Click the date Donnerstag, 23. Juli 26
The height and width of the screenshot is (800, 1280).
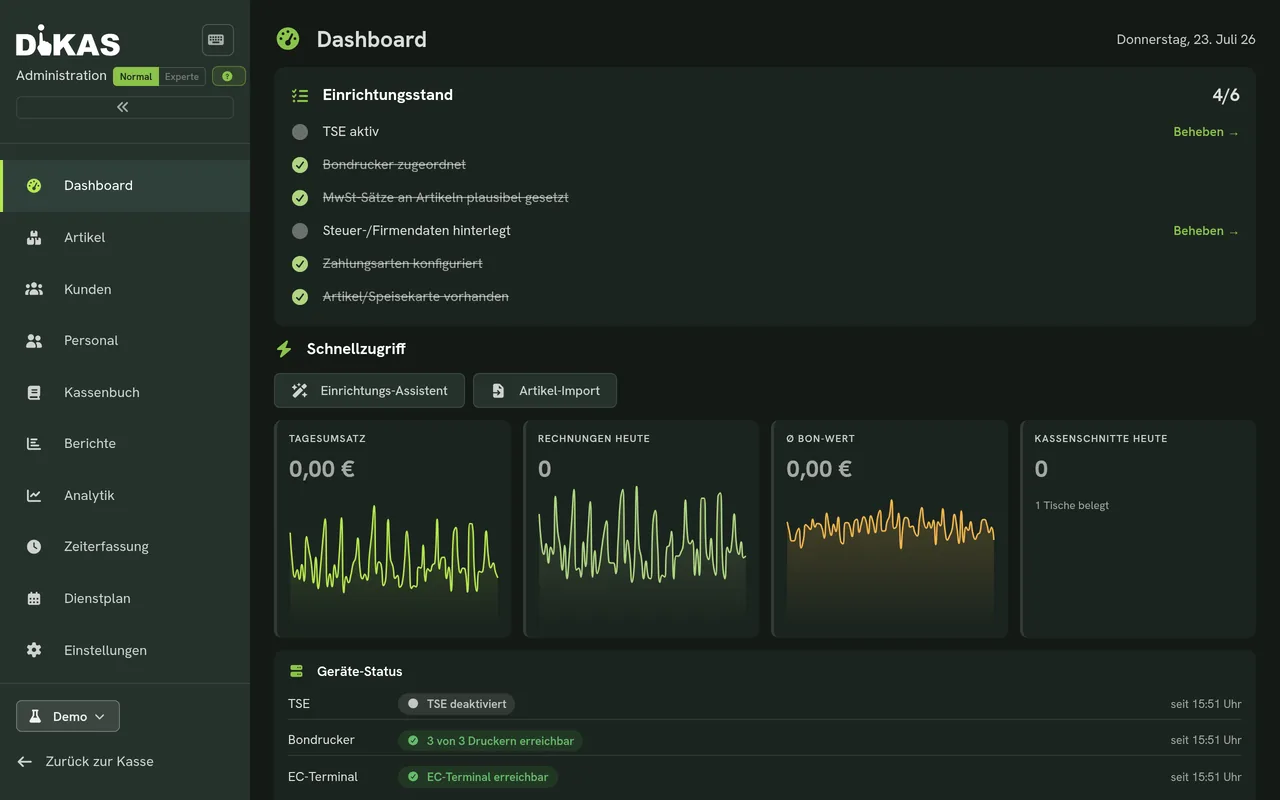pyautogui.click(x=1186, y=40)
